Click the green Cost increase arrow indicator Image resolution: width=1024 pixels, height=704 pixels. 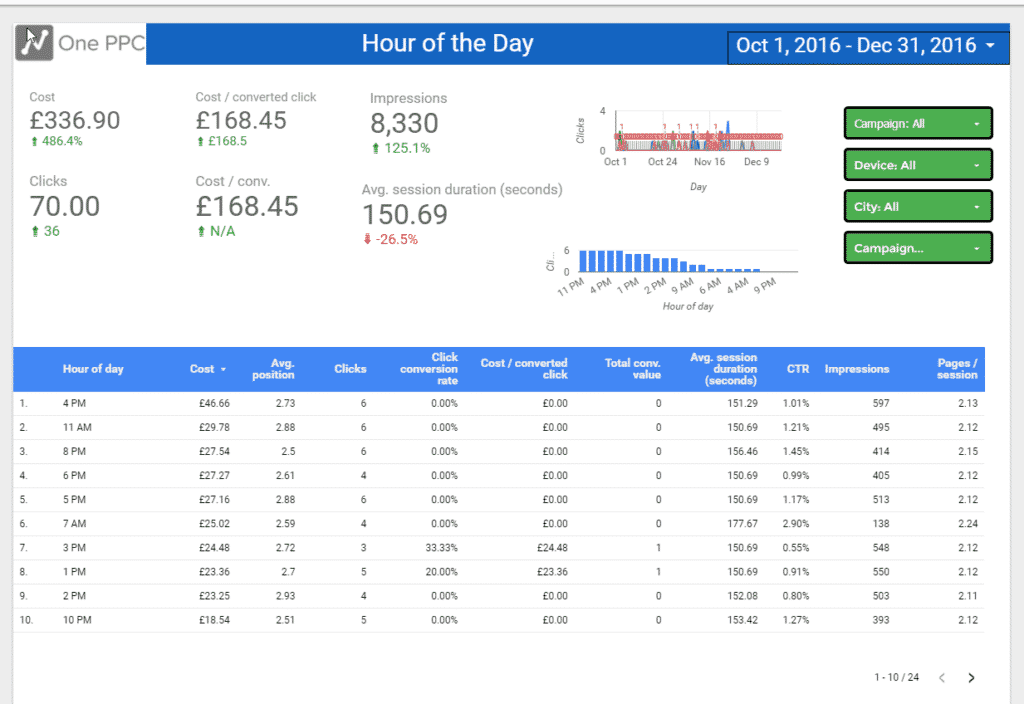point(35,141)
